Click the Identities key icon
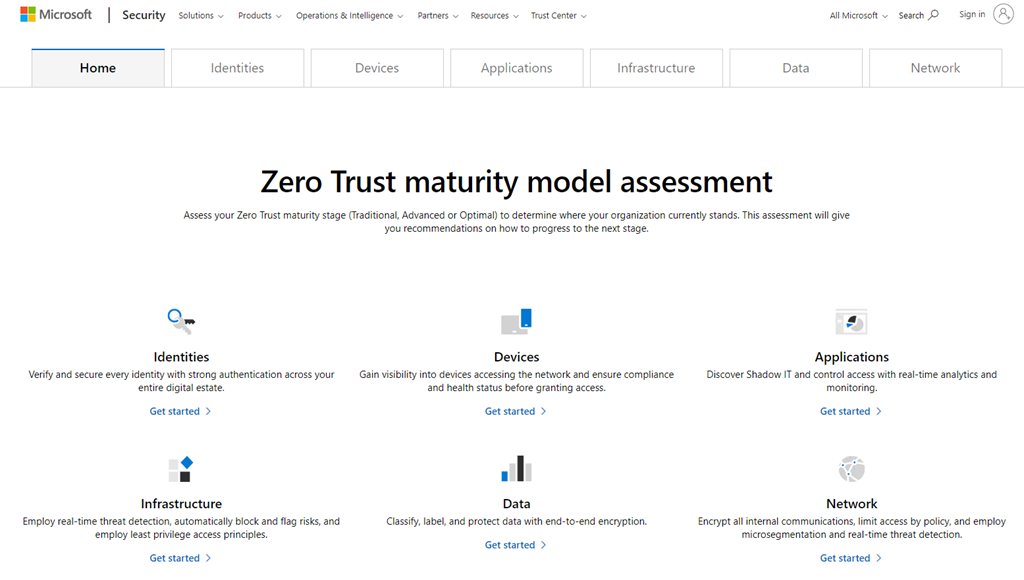Screen dimensions: 1024x580 pos(181,321)
